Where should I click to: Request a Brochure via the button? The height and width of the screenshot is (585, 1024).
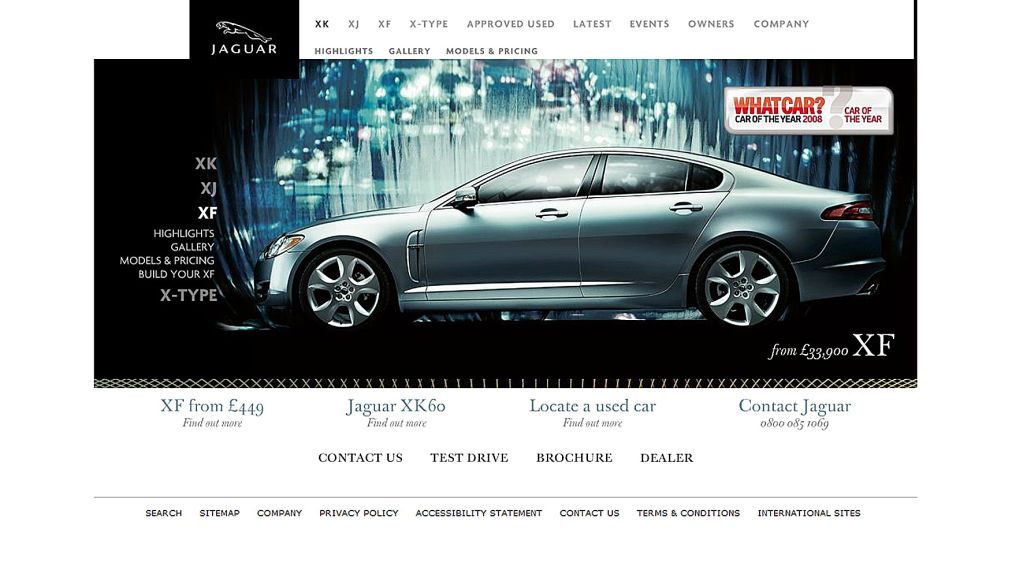click(574, 458)
